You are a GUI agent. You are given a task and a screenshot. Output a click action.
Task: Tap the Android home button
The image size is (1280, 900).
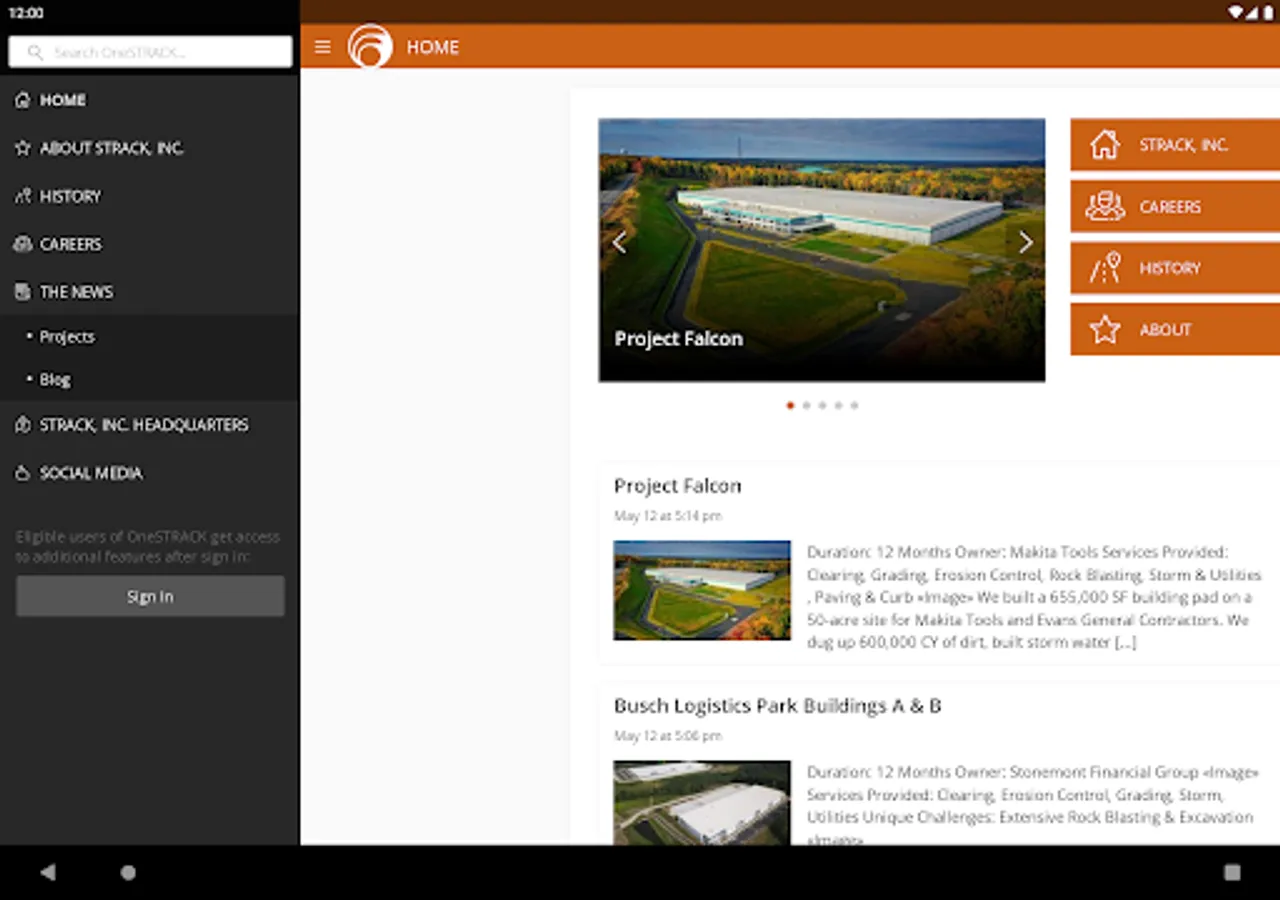(128, 872)
